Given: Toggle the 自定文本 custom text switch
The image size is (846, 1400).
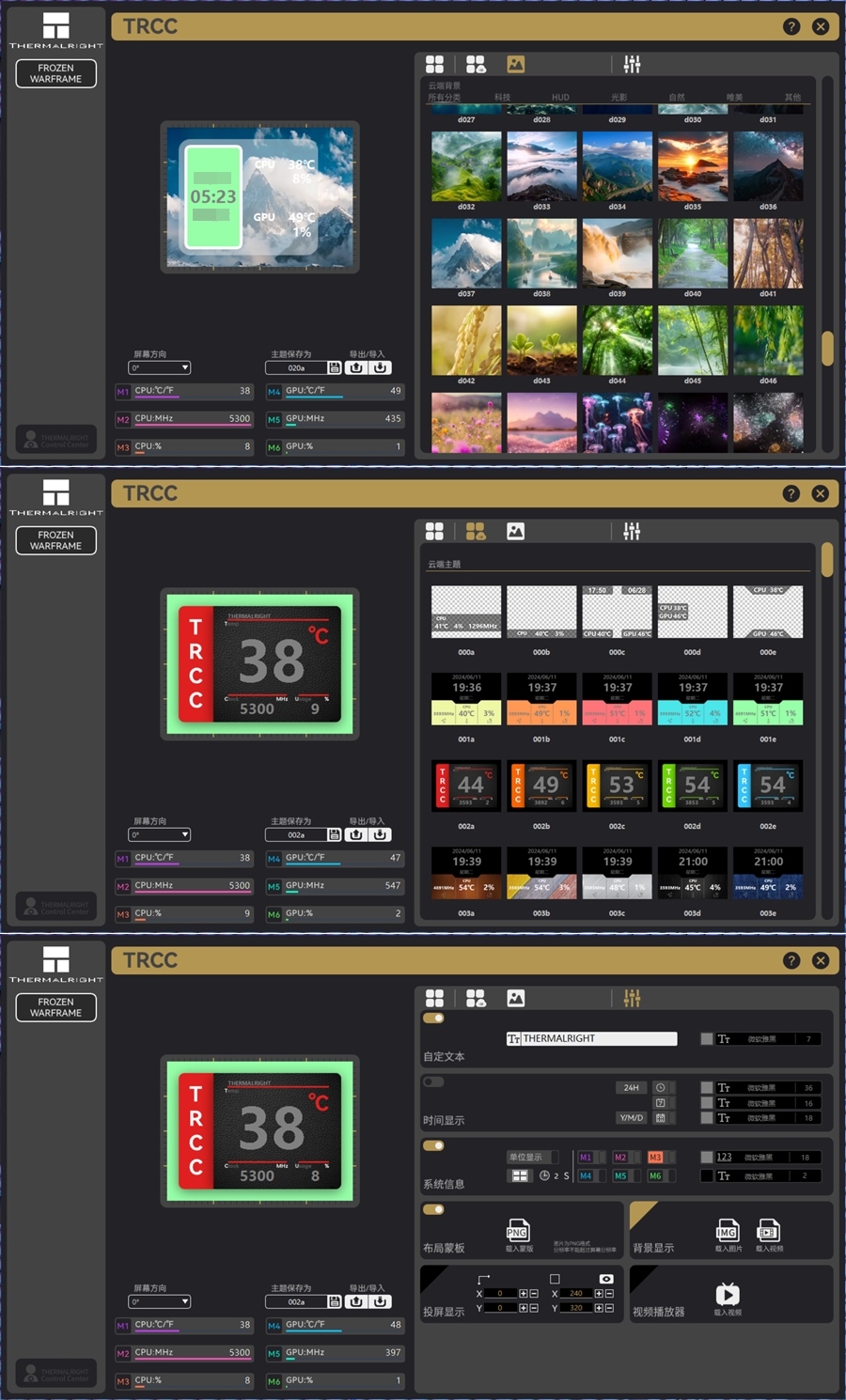Looking at the screenshot, I should click(x=433, y=1018).
